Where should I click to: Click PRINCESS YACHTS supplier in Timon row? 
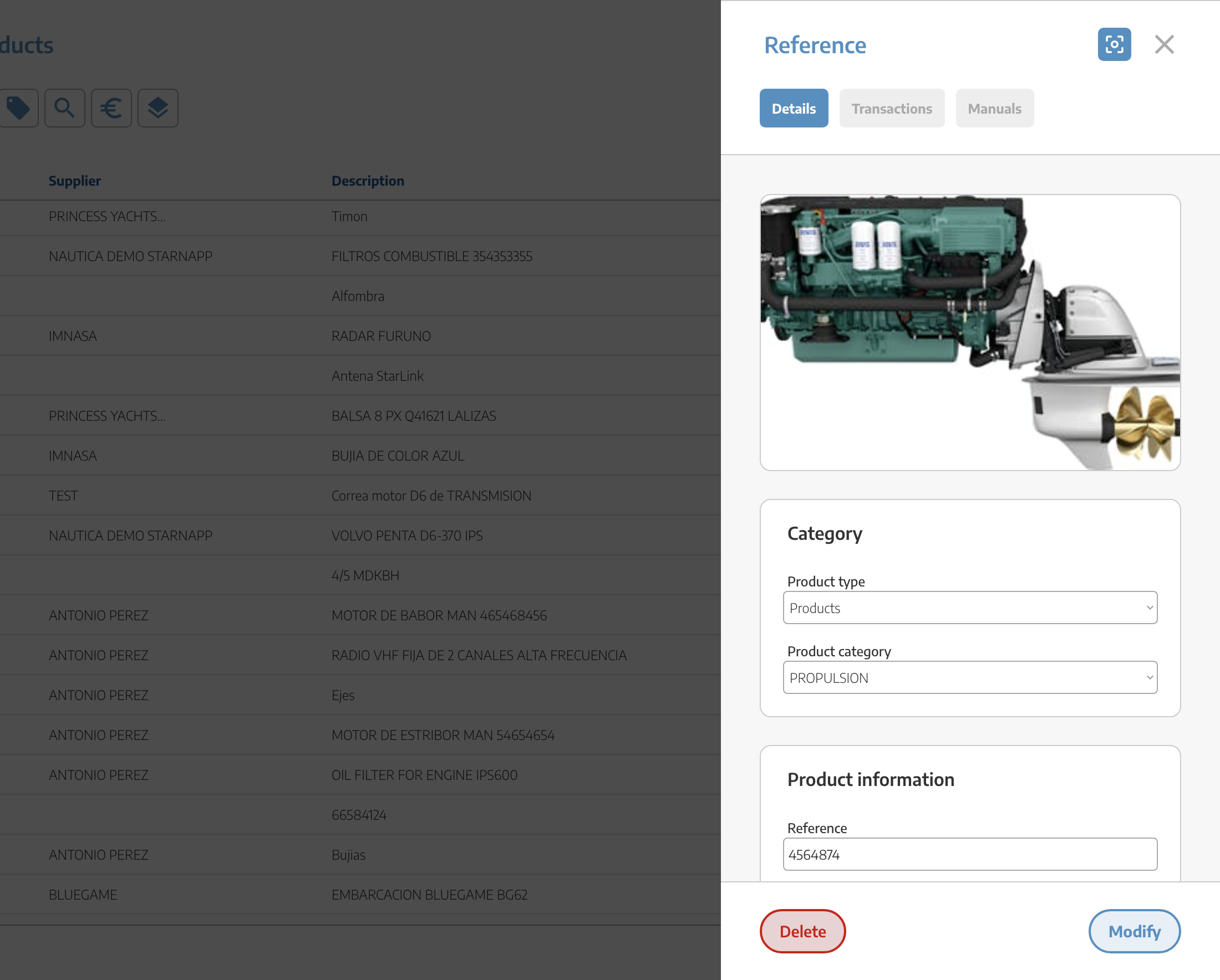[107, 217]
